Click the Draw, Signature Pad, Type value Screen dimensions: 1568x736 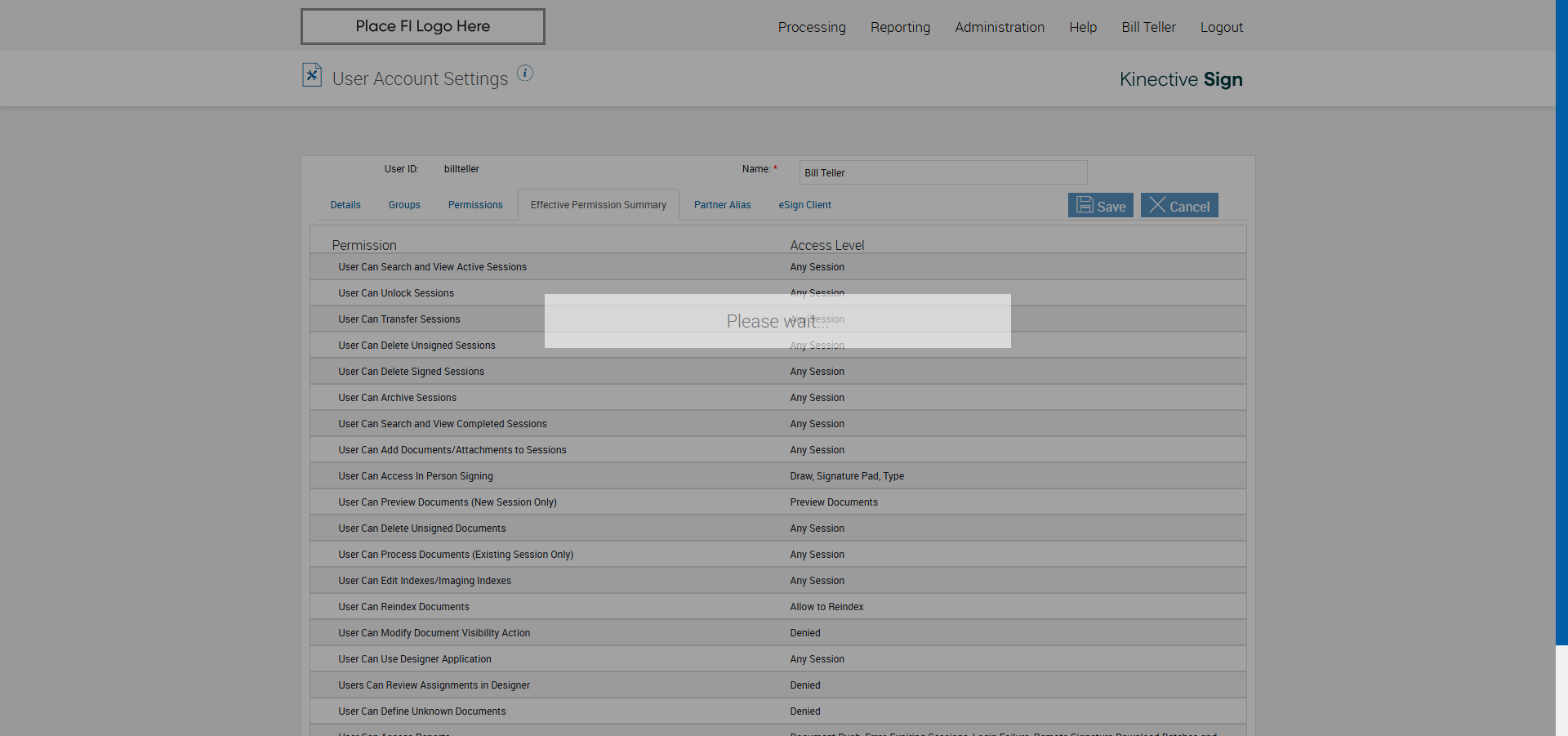847,476
